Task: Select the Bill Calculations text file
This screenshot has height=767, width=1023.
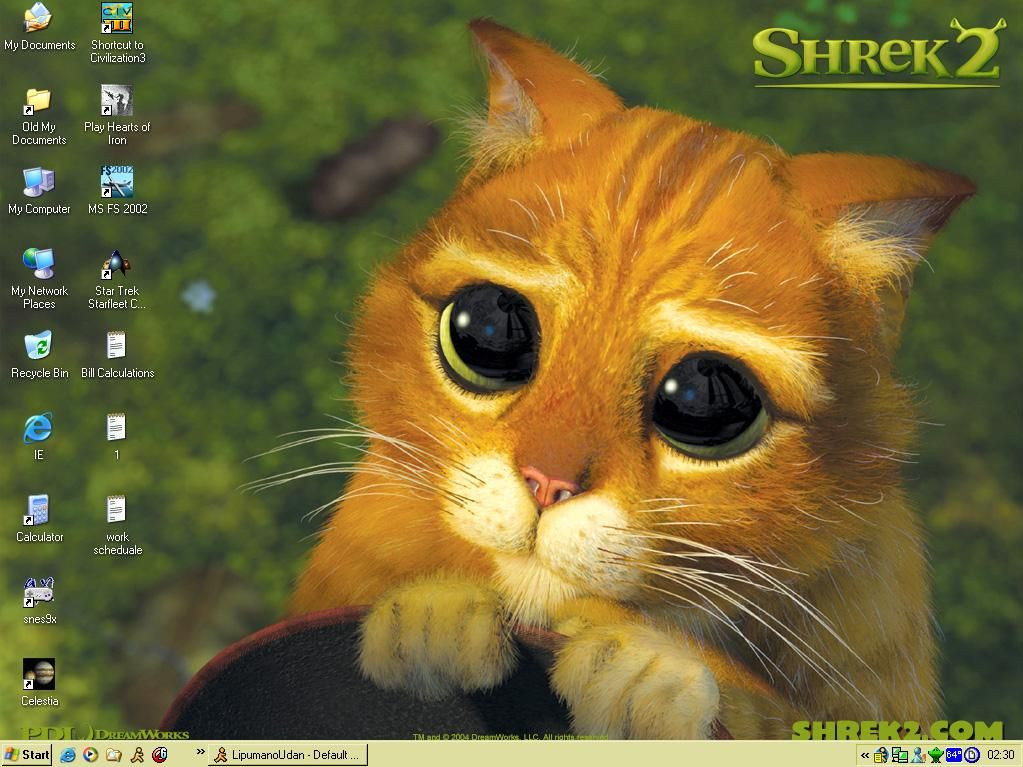Action: tap(117, 355)
